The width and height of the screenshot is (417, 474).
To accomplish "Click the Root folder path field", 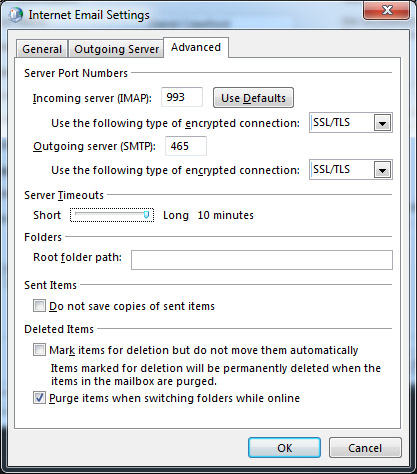I will coord(262,260).
